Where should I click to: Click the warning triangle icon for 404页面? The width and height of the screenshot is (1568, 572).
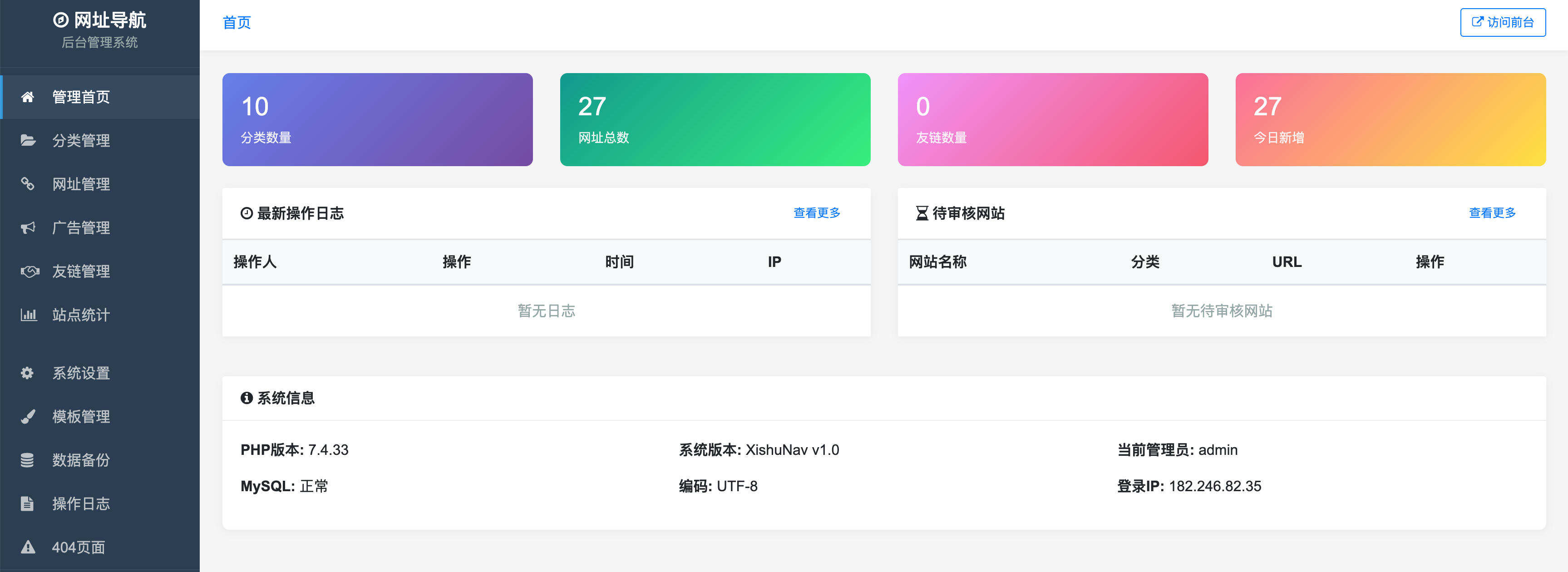(28, 547)
